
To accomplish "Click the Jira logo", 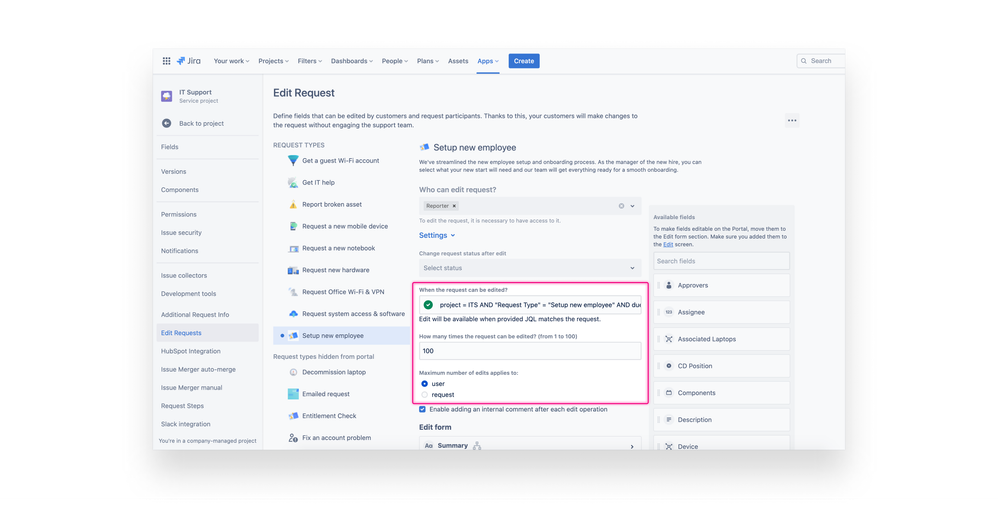I will coord(188,61).
